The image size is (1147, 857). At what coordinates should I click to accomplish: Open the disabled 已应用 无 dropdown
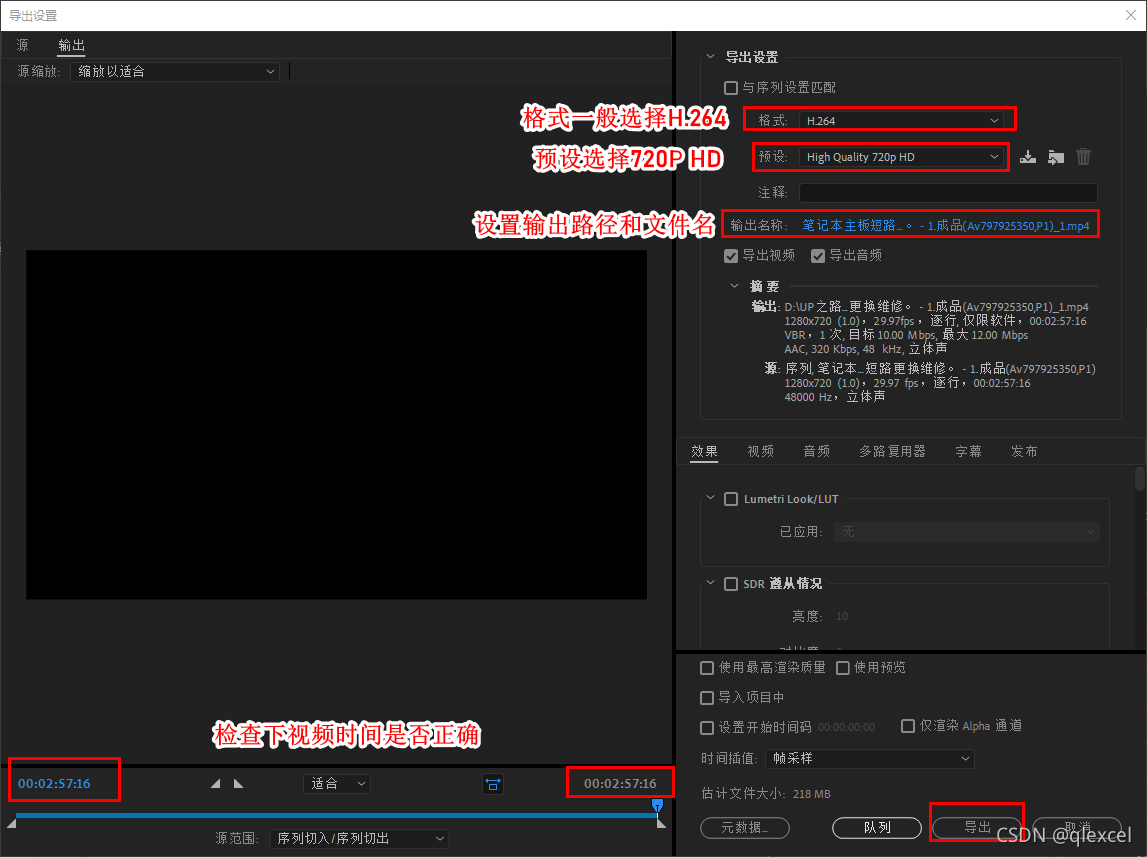click(967, 532)
